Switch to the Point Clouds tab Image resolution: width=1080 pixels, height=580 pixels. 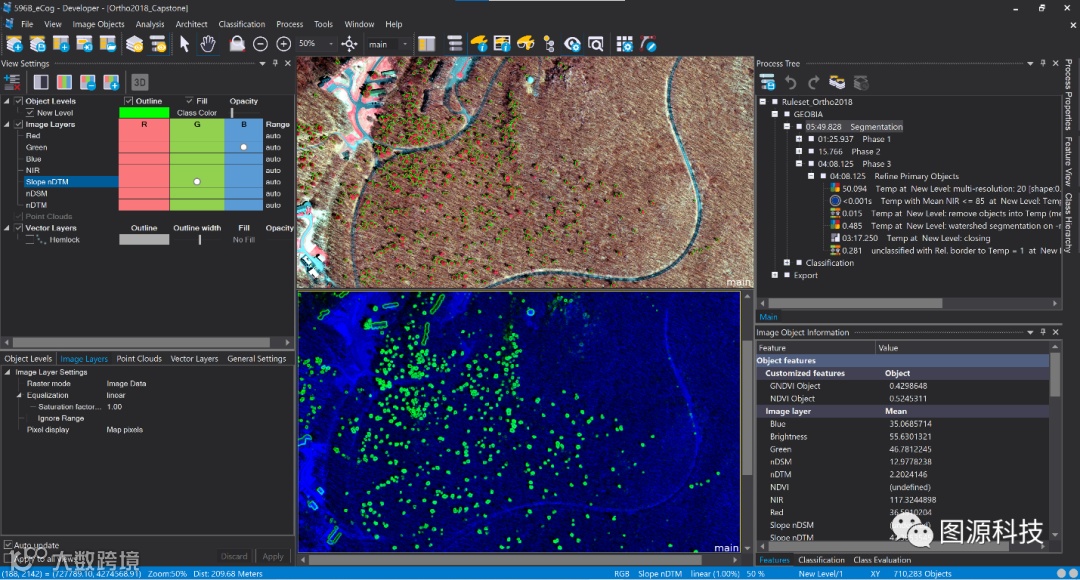pyautogui.click(x=139, y=359)
